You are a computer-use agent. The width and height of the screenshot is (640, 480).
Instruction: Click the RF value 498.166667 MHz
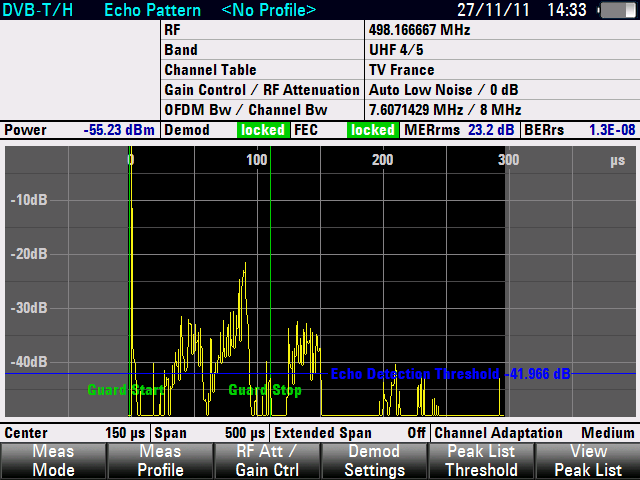point(420,30)
